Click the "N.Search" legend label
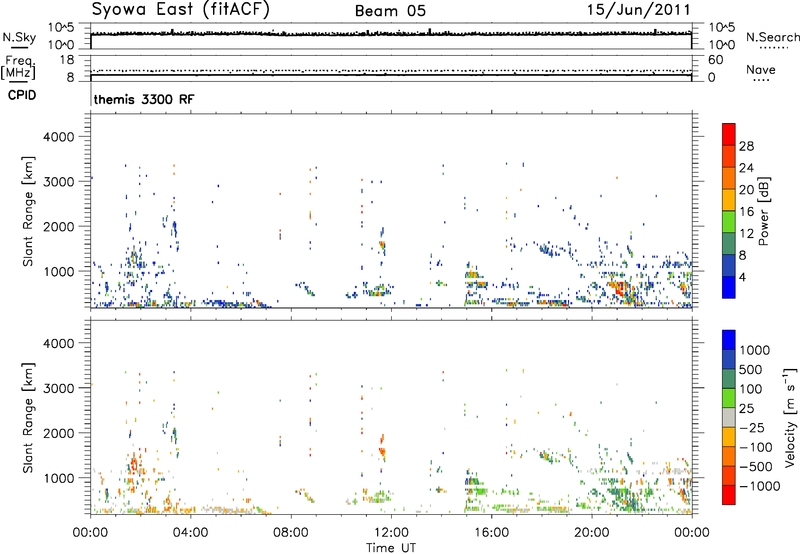The image size is (800, 554). pos(773,37)
